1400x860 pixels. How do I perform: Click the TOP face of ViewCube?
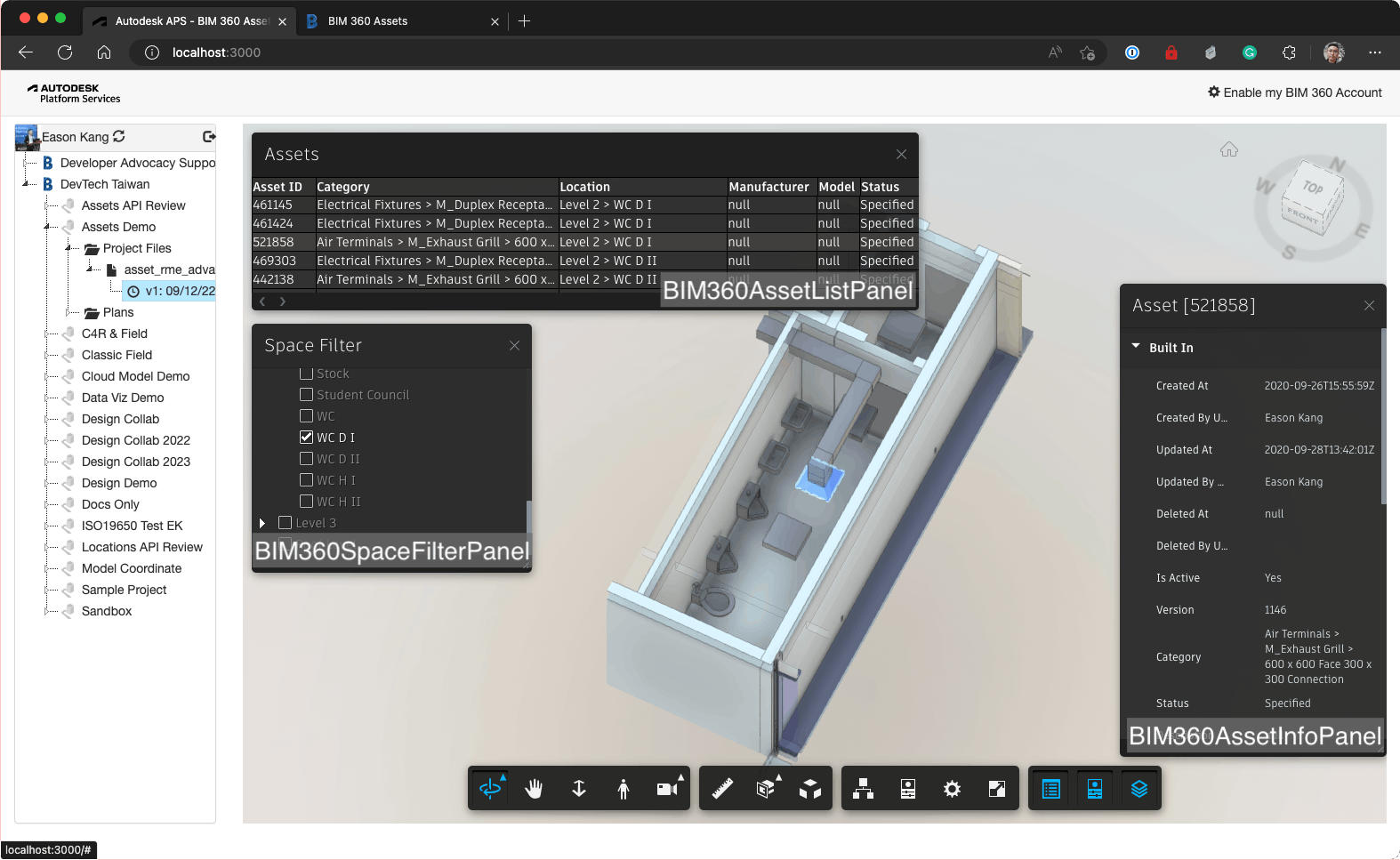coord(1313,187)
